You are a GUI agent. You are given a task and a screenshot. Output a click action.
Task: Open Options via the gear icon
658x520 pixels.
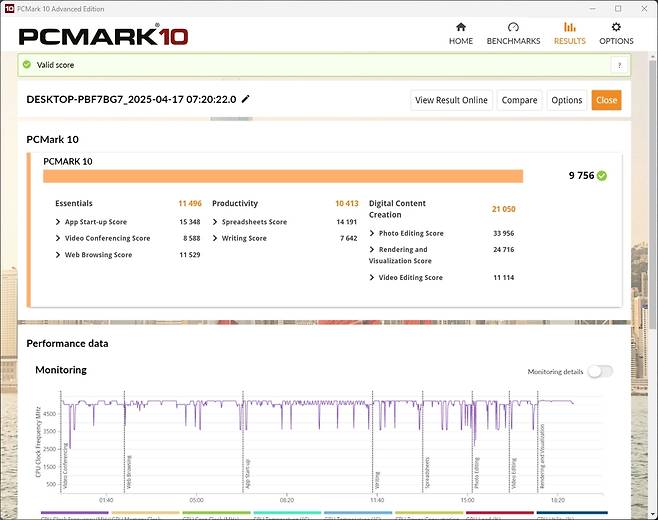[x=616, y=28]
